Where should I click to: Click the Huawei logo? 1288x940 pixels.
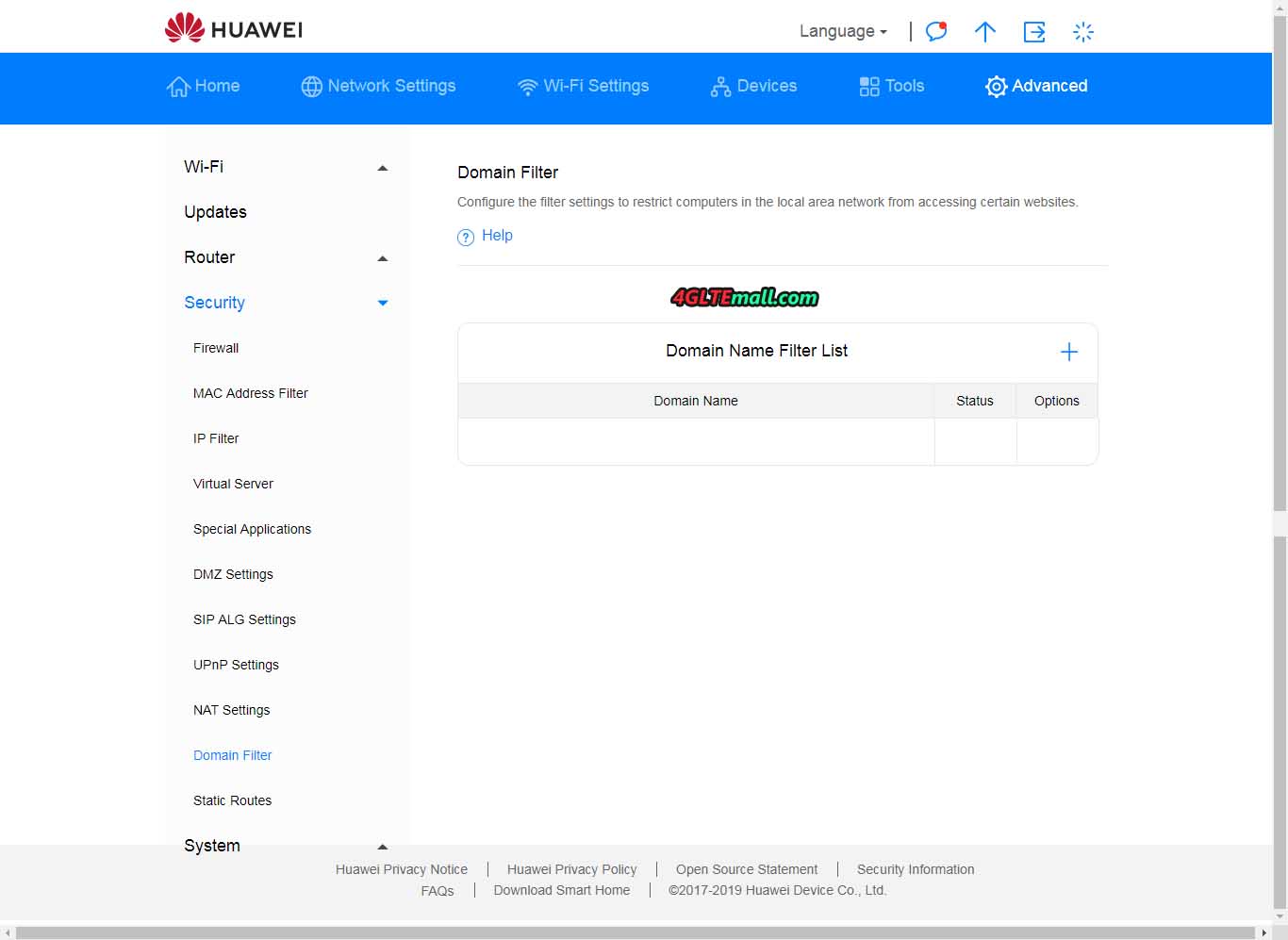point(234,29)
